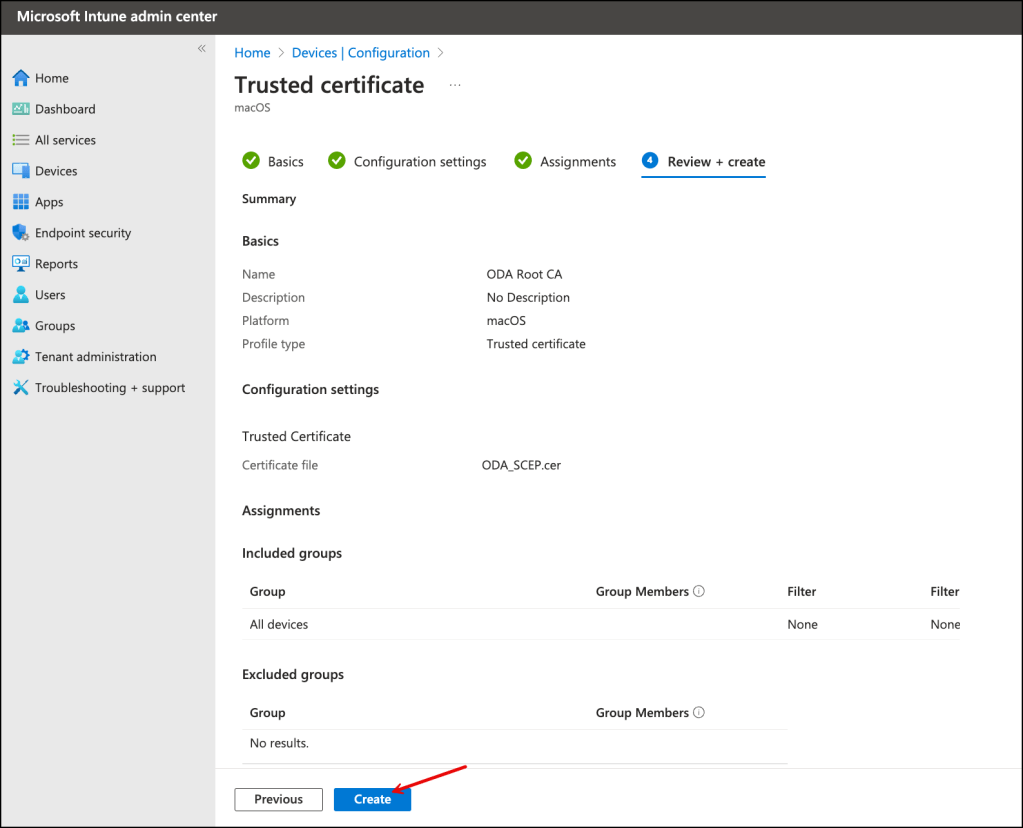The image size is (1023, 828).
Task: Select the Endpoint security shield icon
Action: click(21, 233)
